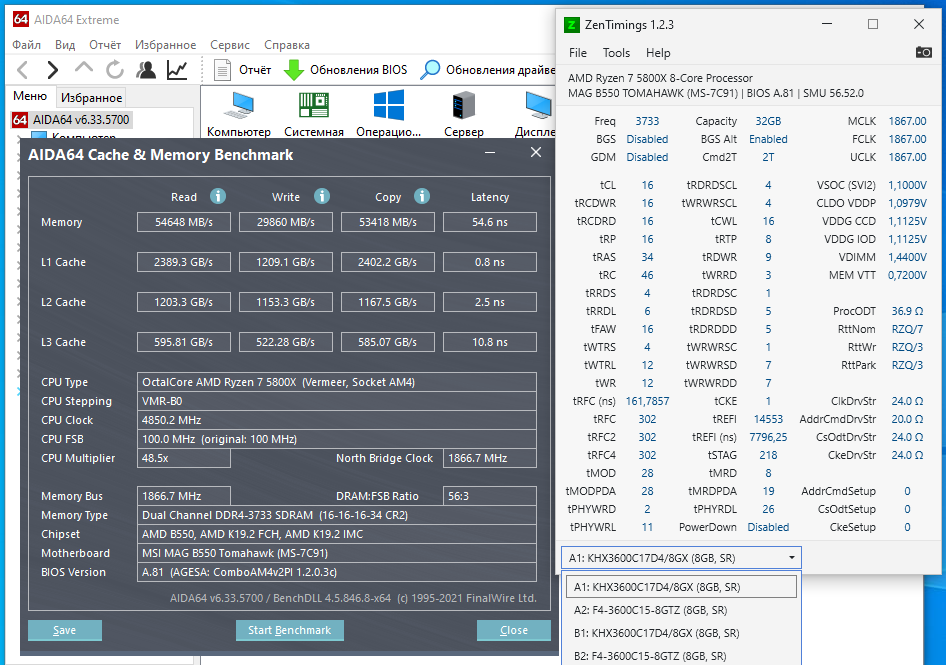Viewport: 946px width, 665px height.
Task: Click the tCL value 16 in ZenTimings
Action: 647,185
